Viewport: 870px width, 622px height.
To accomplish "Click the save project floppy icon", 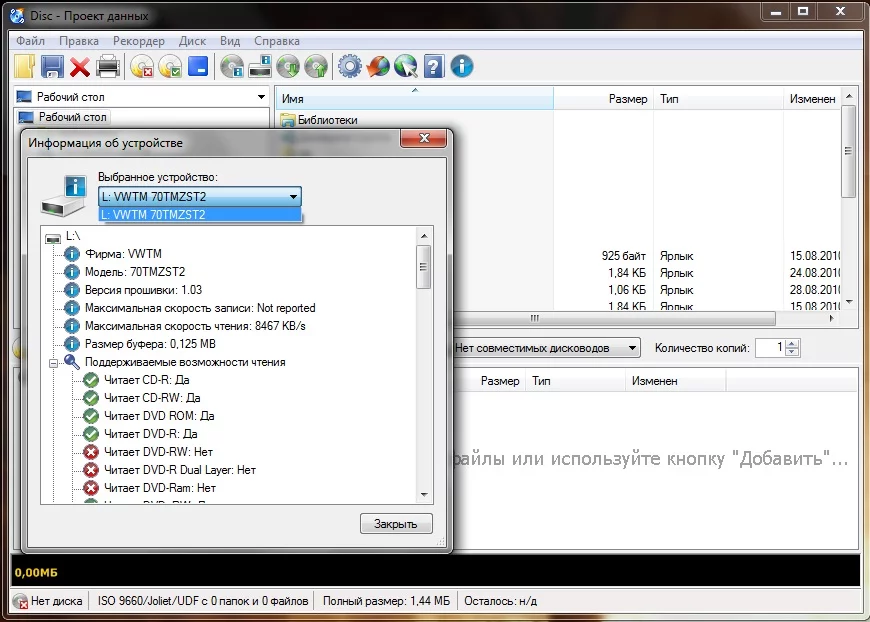I will coord(52,67).
